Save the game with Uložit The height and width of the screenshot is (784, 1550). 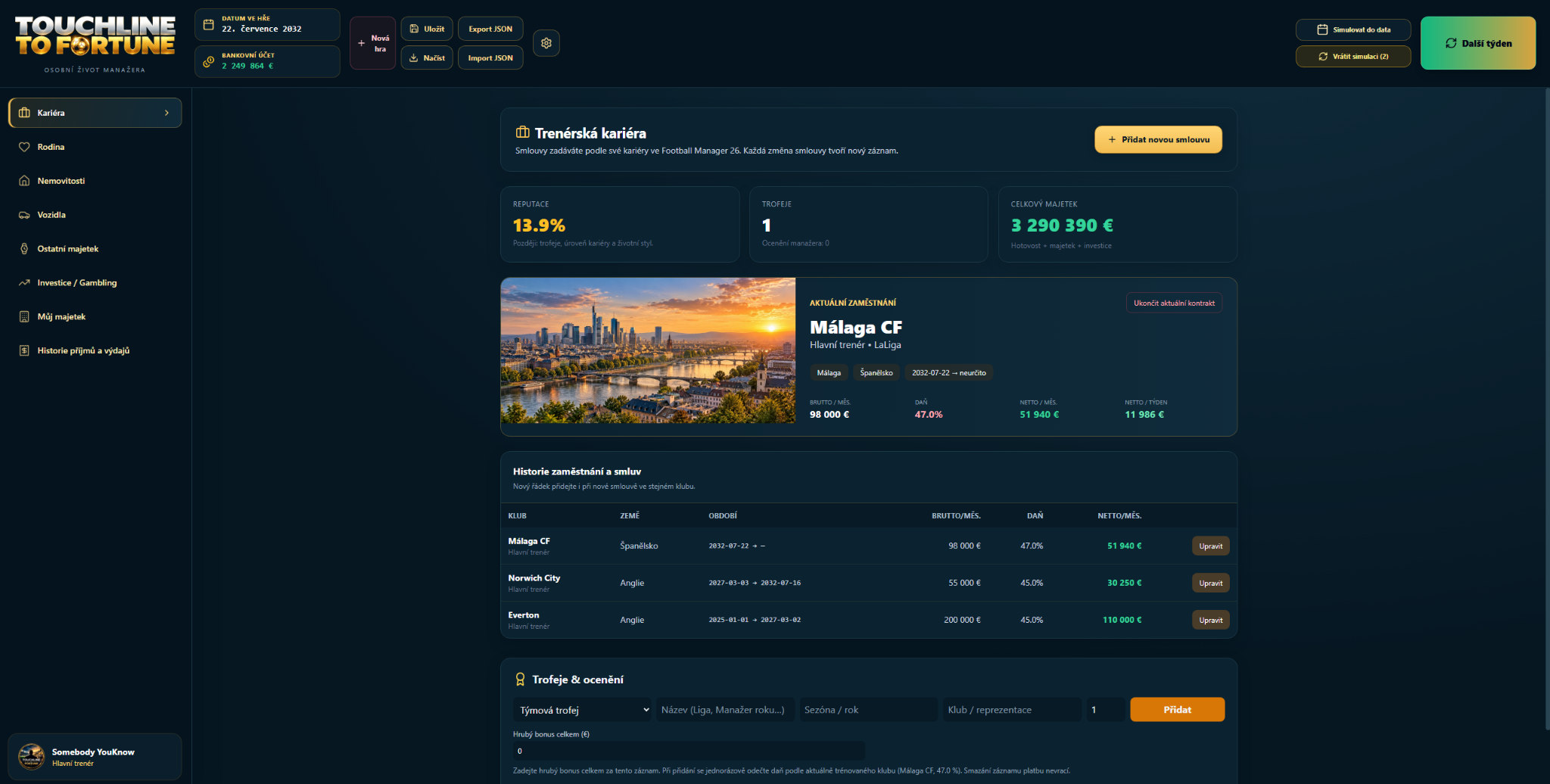click(427, 29)
